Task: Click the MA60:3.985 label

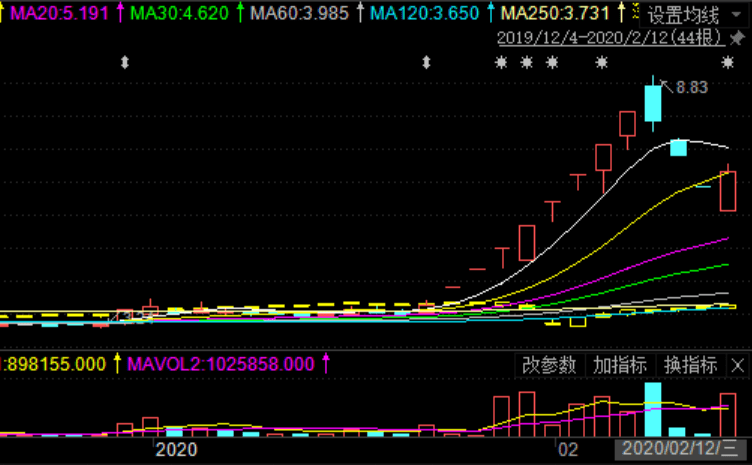Action: point(300,13)
